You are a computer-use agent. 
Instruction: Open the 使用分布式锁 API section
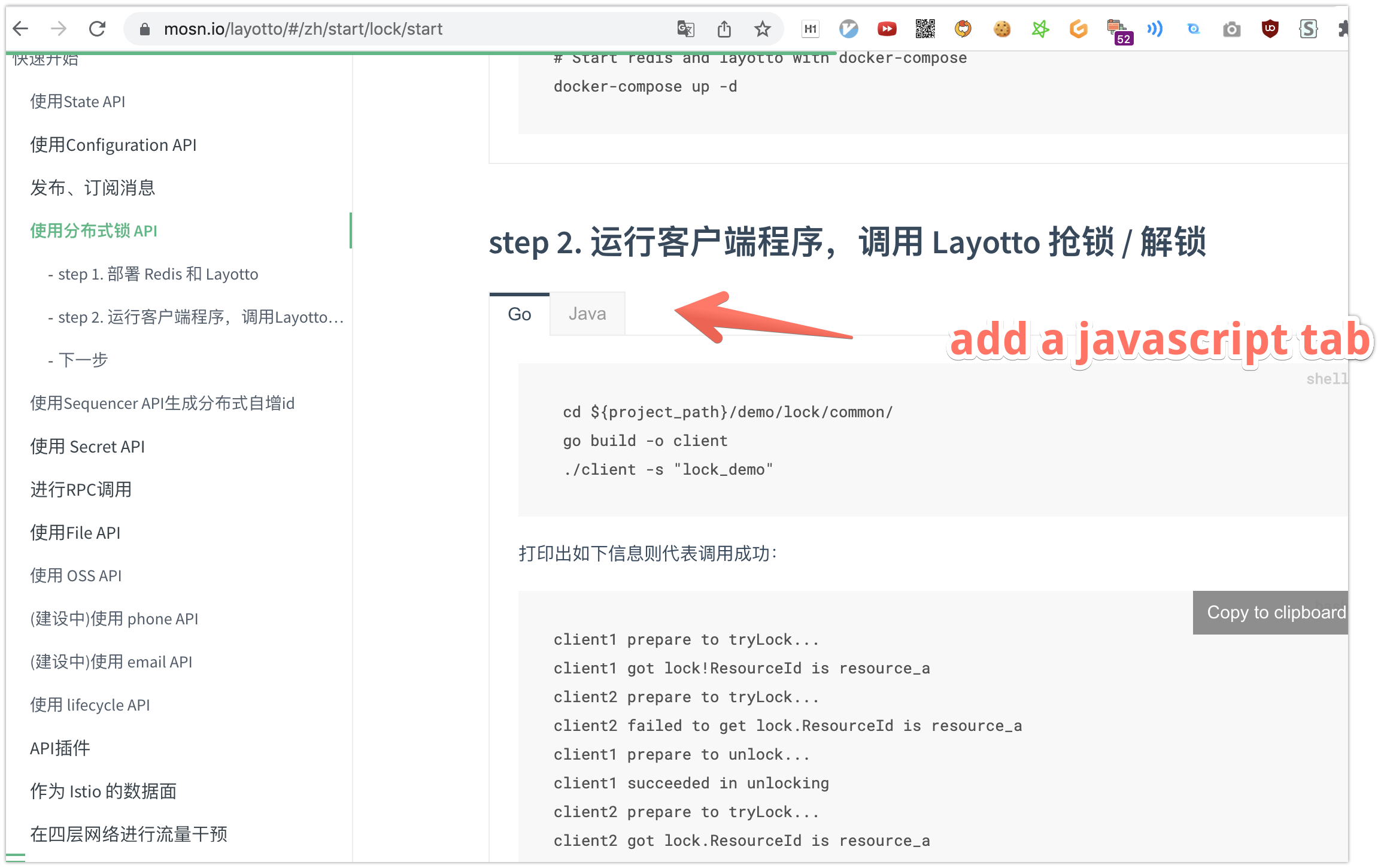tap(93, 230)
